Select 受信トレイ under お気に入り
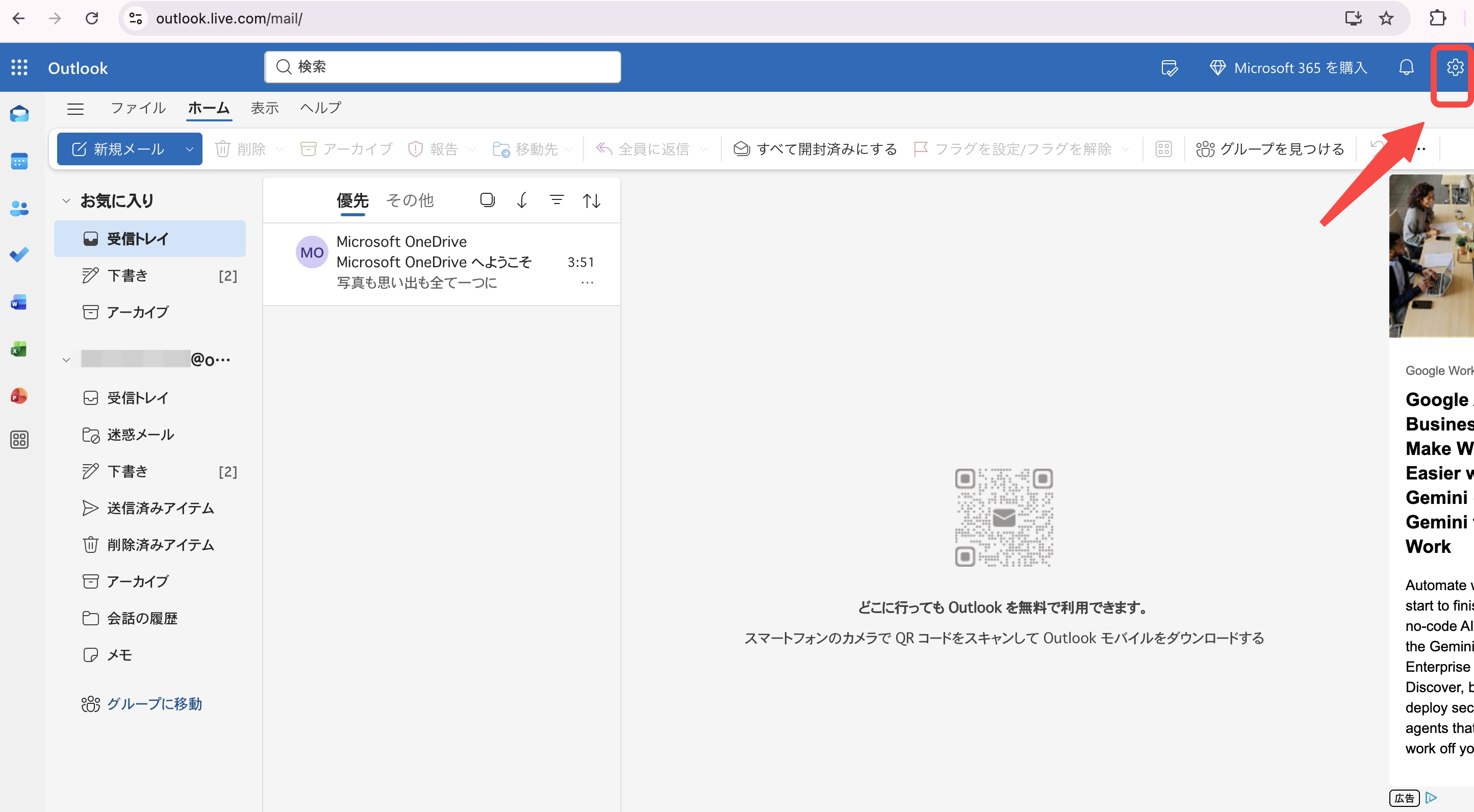Viewport: 1474px width, 812px height. coord(150,239)
